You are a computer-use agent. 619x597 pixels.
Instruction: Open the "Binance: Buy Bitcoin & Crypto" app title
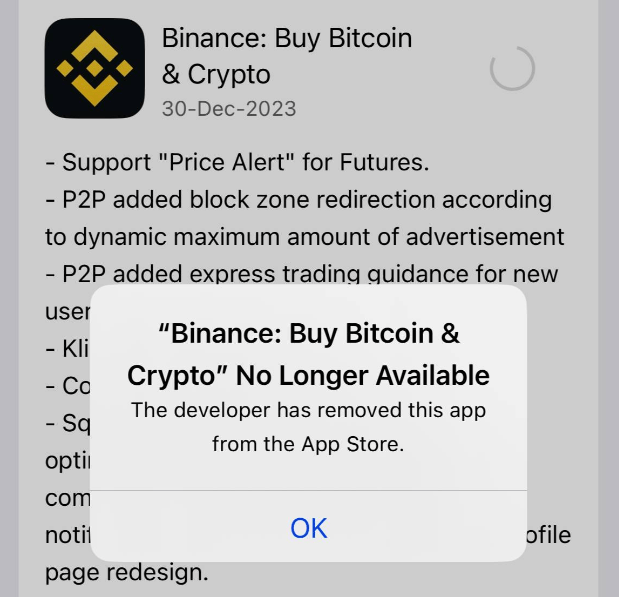287,56
